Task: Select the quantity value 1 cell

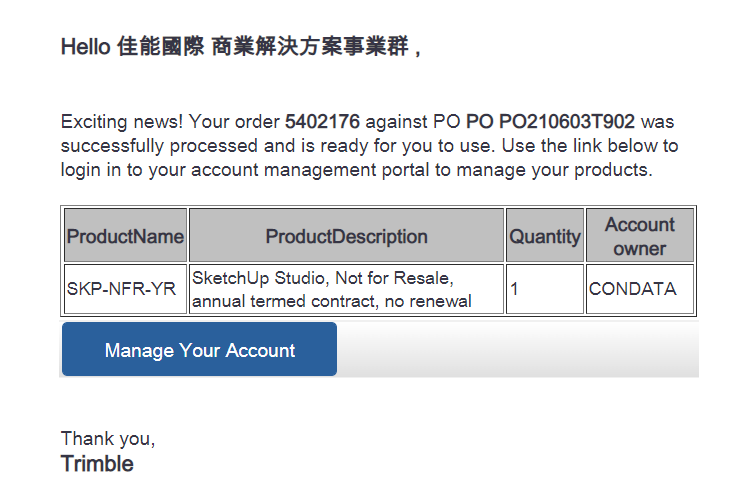Action: (544, 290)
